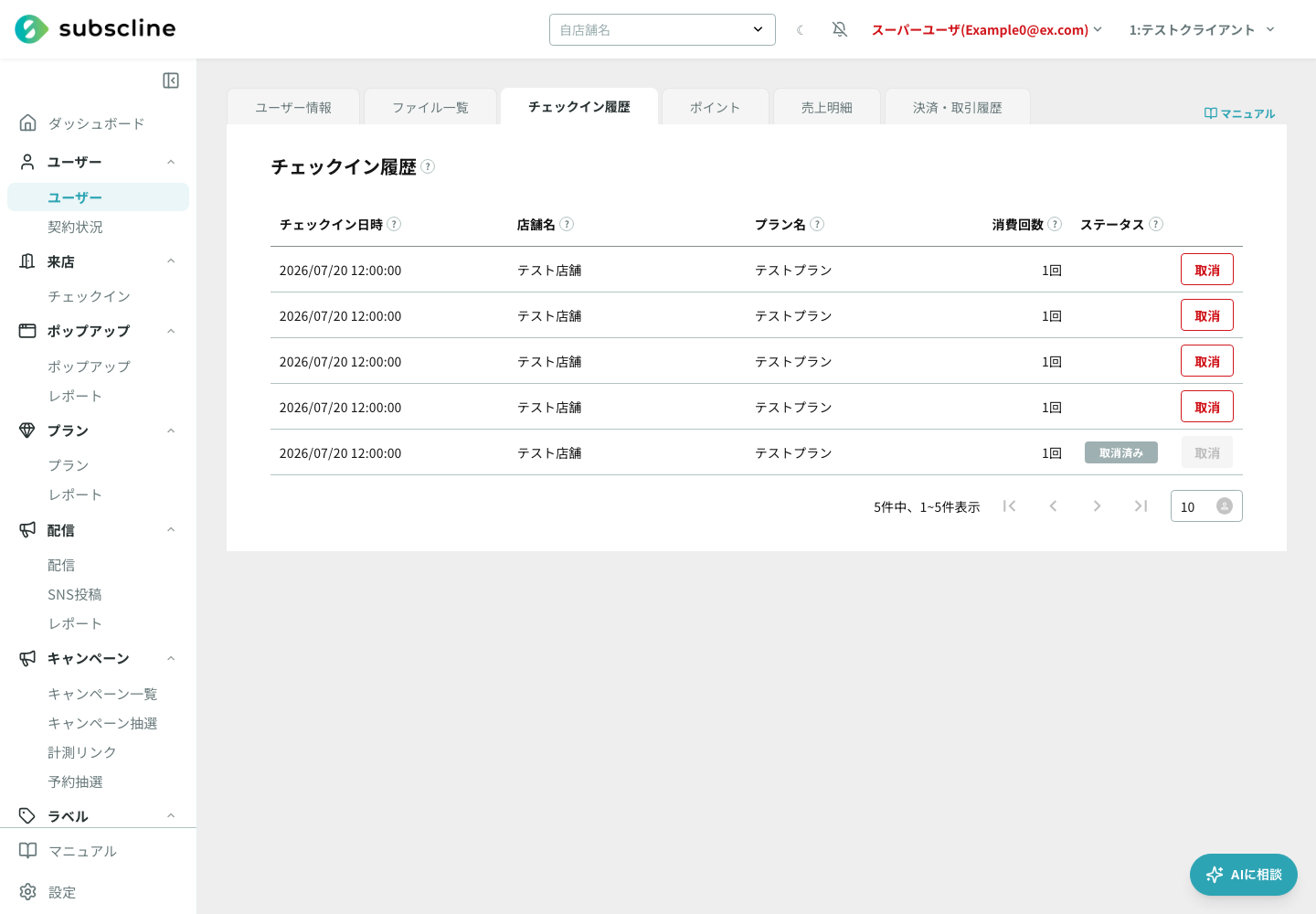Open the 1:テストクライアント client dropdown

(x=1202, y=30)
